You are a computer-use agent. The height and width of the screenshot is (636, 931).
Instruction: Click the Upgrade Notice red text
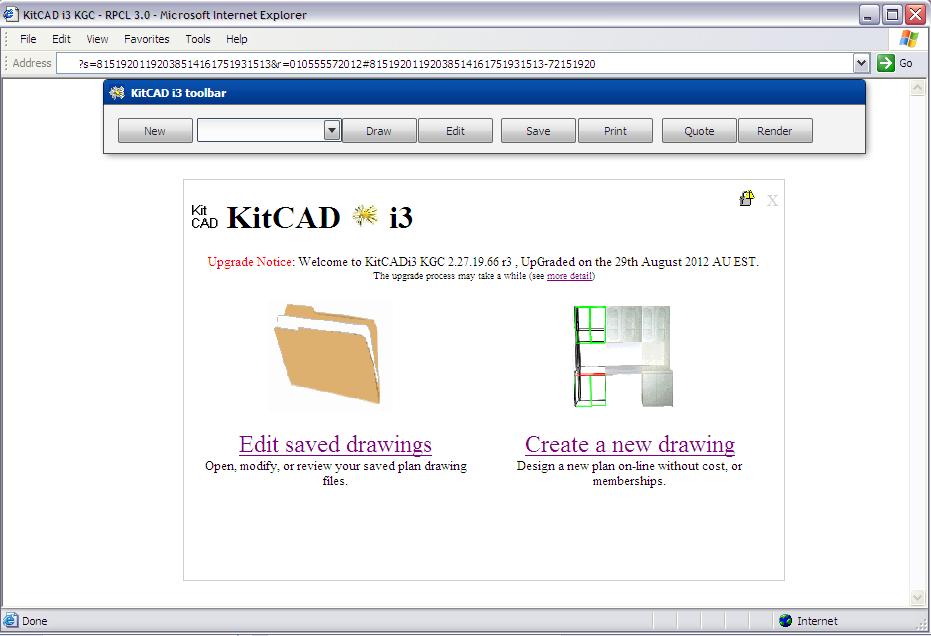[x=251, y=262]
